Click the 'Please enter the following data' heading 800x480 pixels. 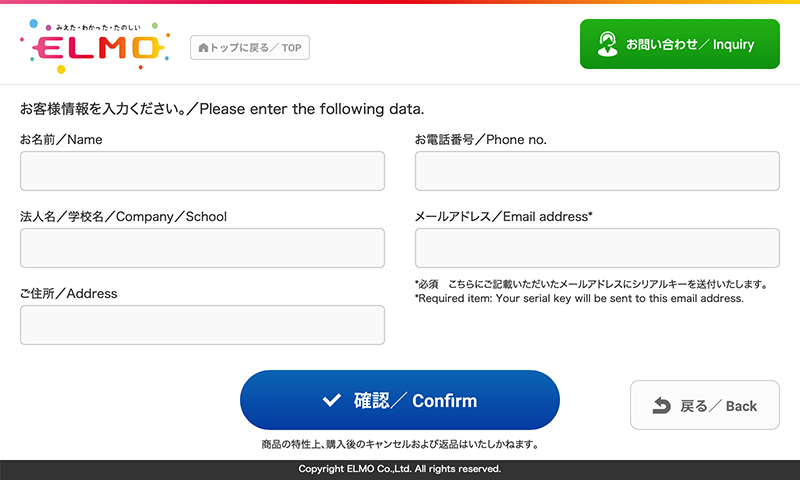click(x=222, y=109)
